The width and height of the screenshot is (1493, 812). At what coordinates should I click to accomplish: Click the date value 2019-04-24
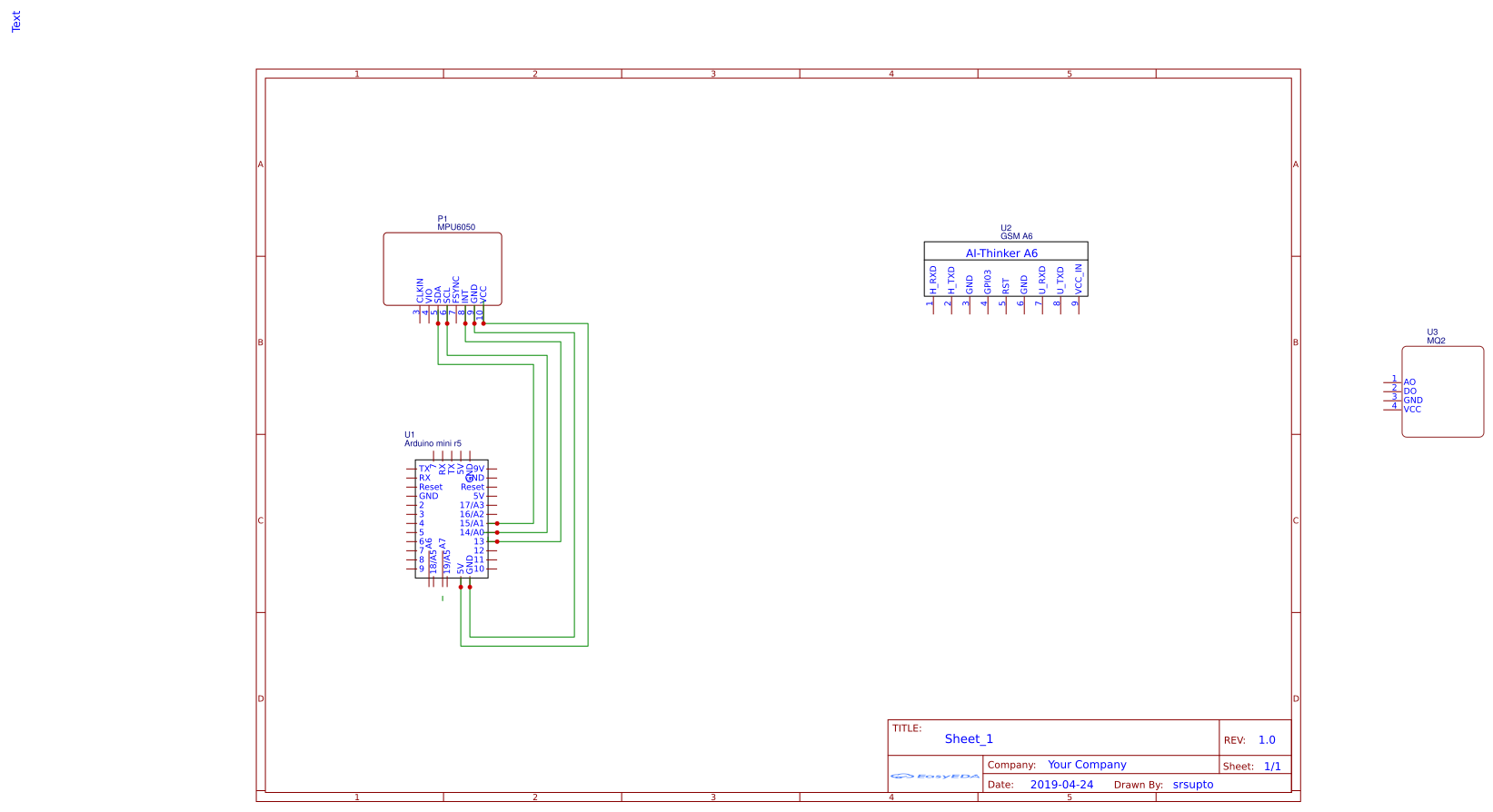[x=1062, y=785]
